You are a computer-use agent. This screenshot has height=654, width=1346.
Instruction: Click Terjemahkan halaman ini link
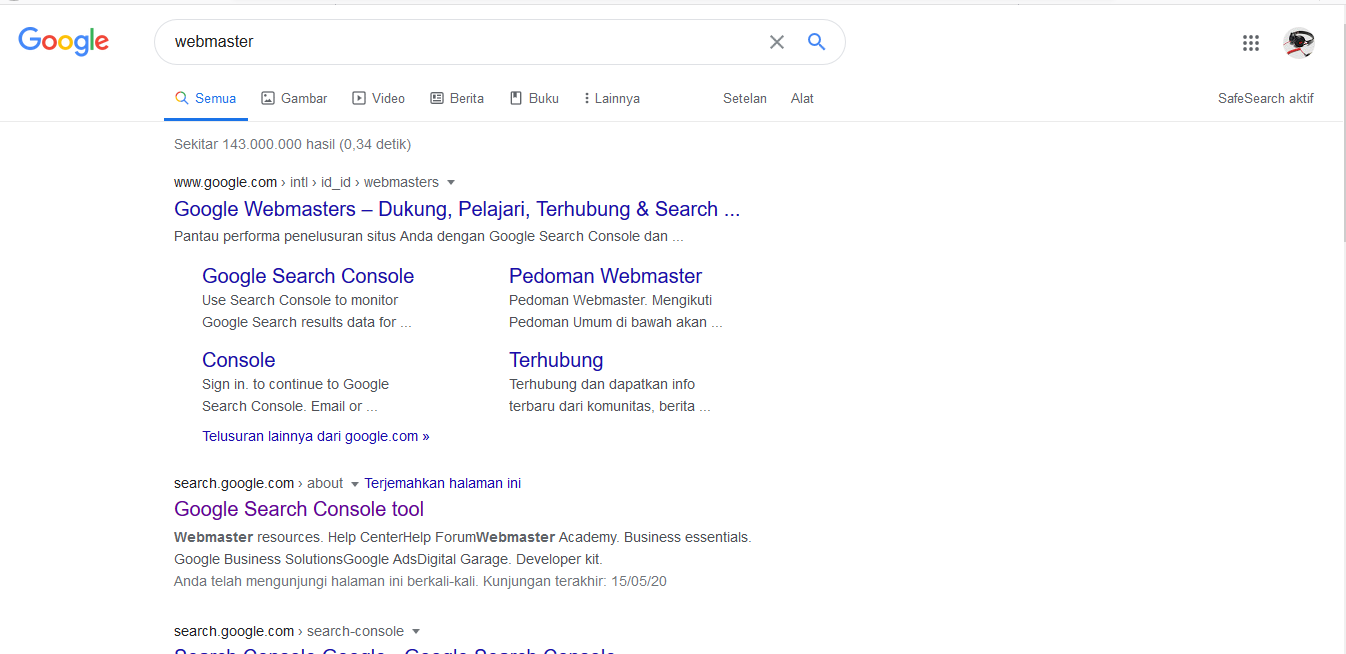[x=442, y=483]
